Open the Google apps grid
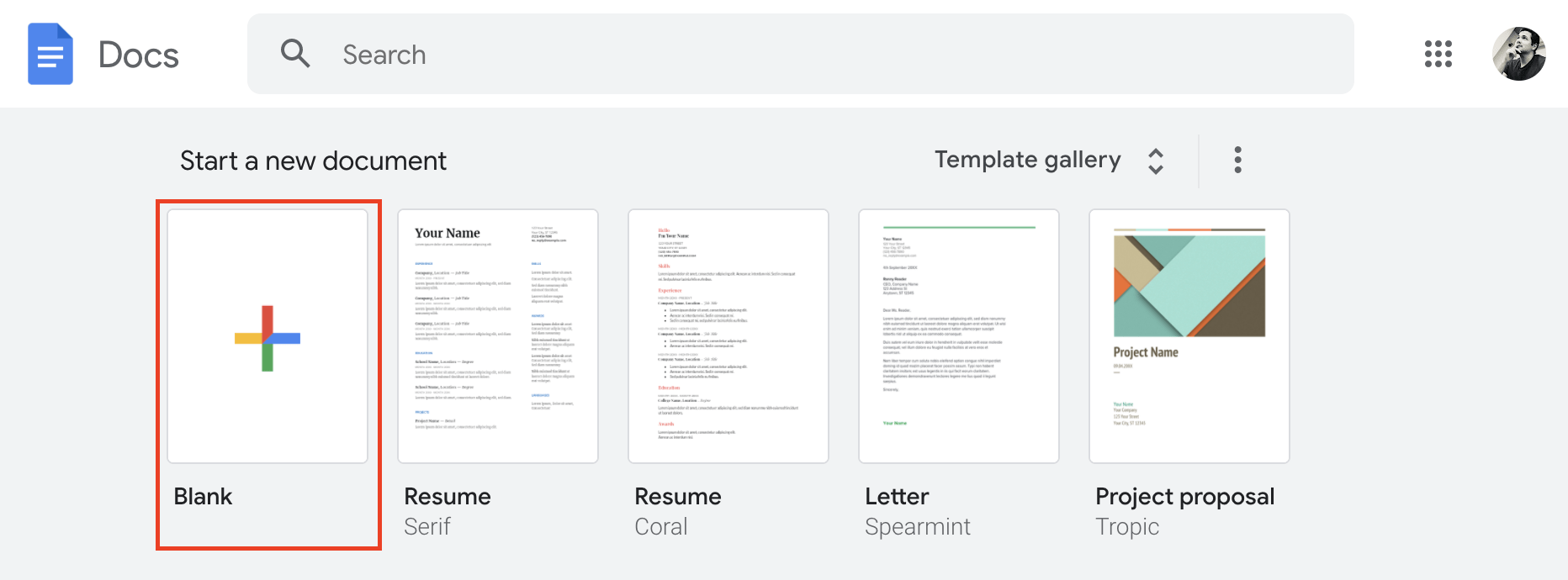The height and width of the screenshot is (580, 1568). tap(1438, 54)
